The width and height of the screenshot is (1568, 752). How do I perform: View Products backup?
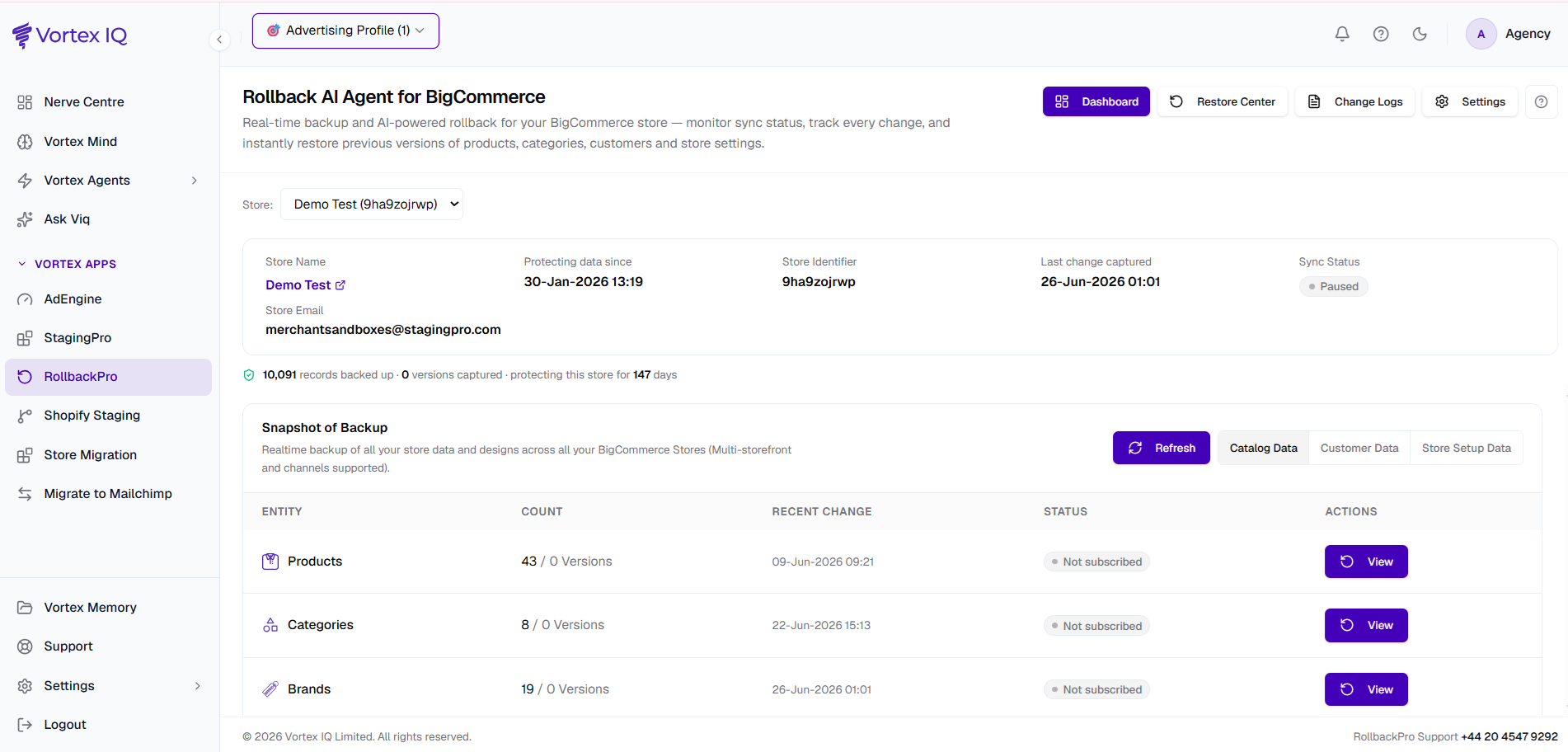(x=1366, y=562)
